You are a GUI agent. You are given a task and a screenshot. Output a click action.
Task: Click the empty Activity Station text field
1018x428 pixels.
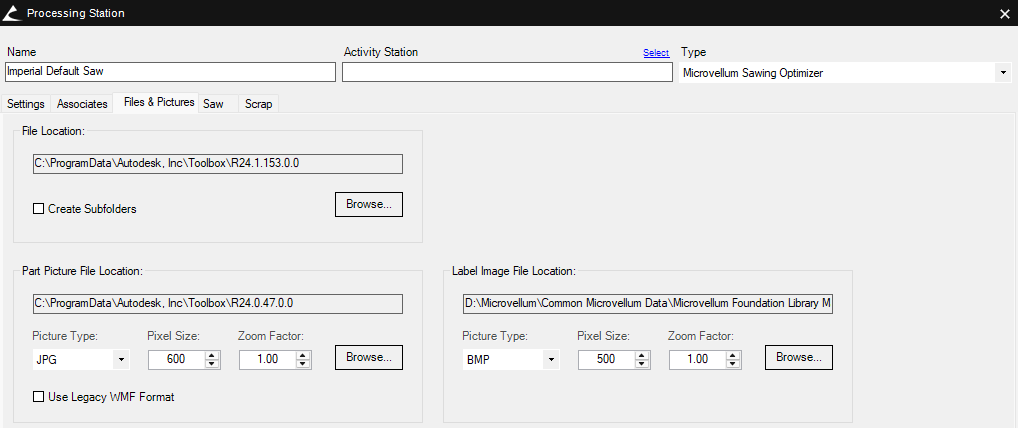pos(507,72)
